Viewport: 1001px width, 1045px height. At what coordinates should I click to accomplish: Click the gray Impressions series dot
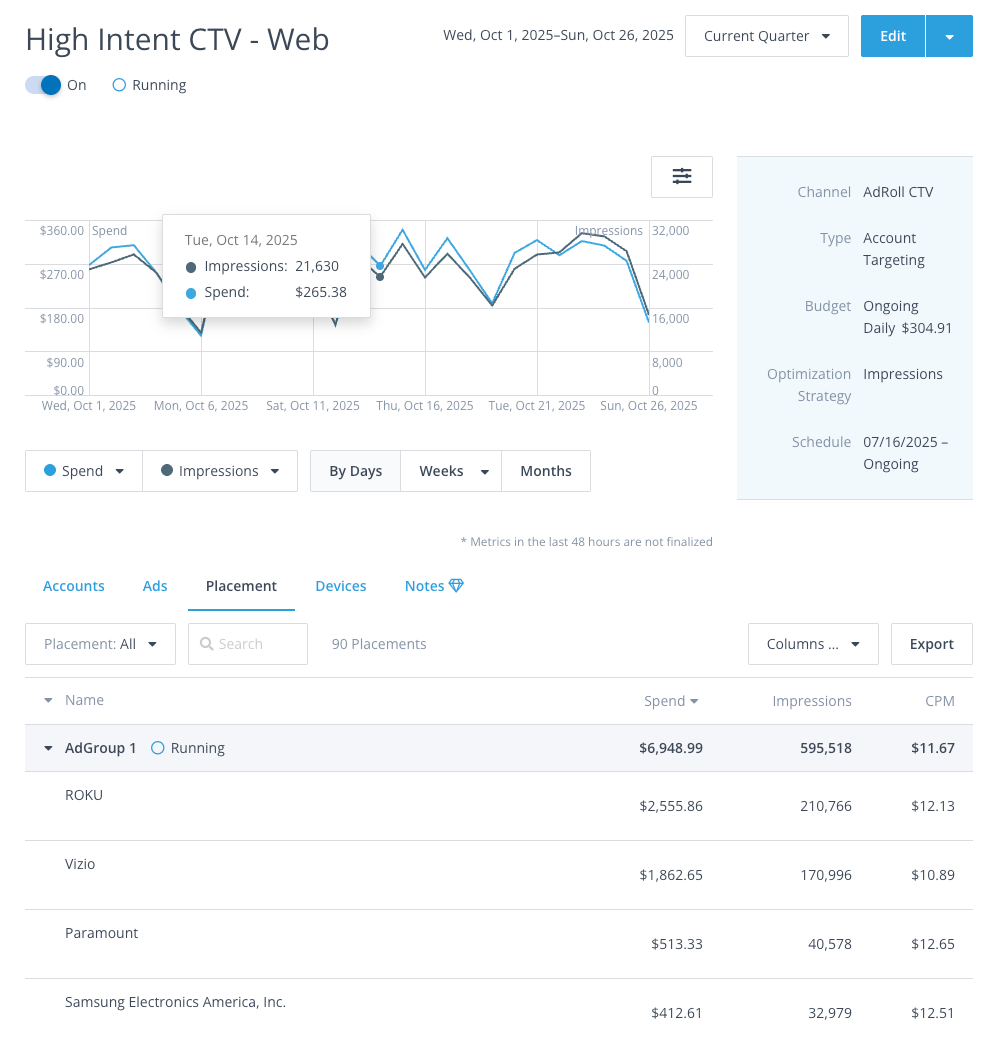[x=167, y=471]
